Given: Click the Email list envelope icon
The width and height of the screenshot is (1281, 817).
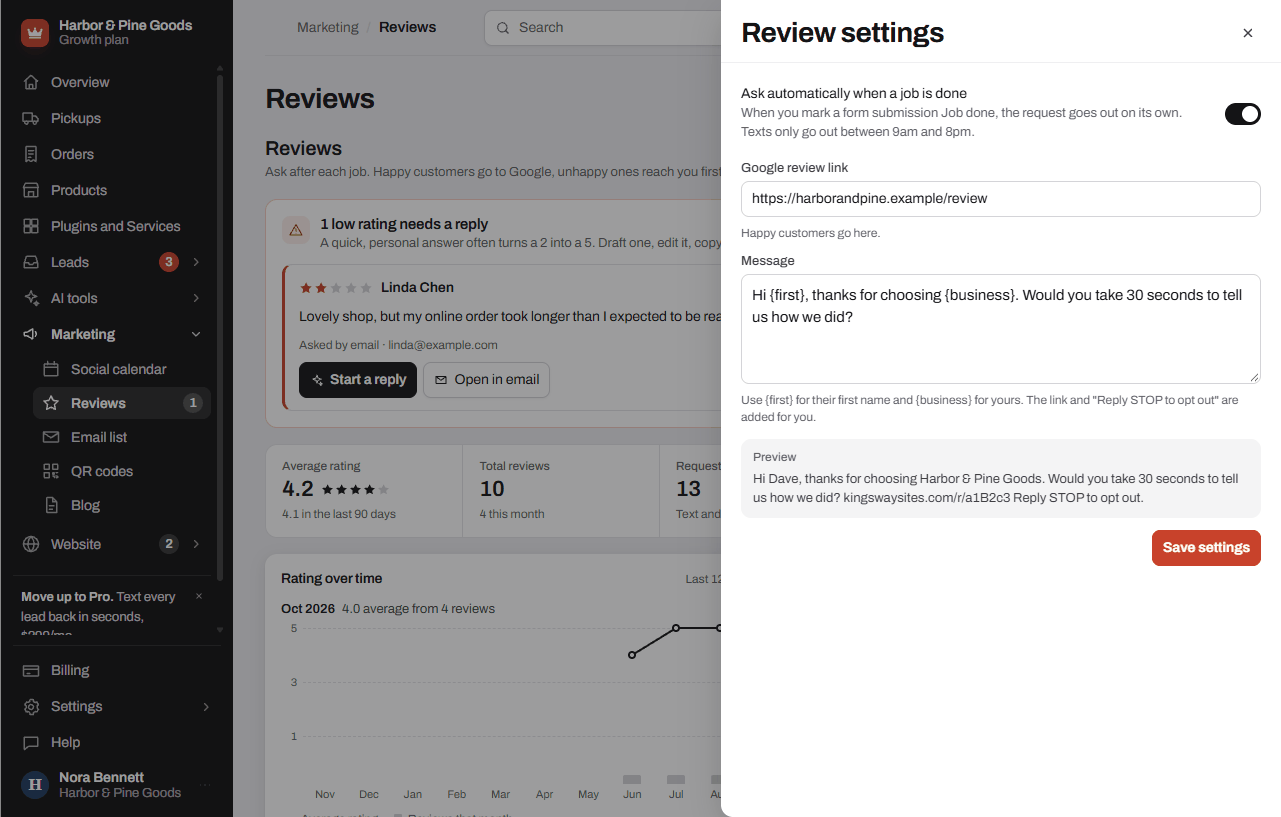Looking at the screenshot, I should point(51,437).
